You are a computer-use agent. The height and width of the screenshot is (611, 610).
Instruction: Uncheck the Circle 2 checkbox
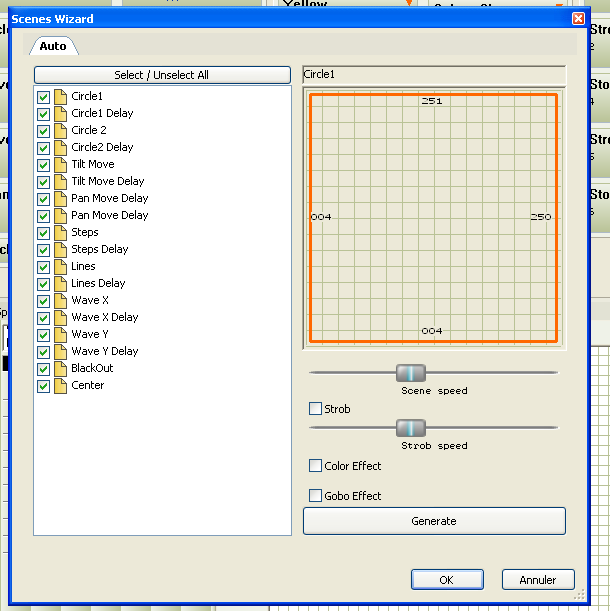click(x=44, y=131)
